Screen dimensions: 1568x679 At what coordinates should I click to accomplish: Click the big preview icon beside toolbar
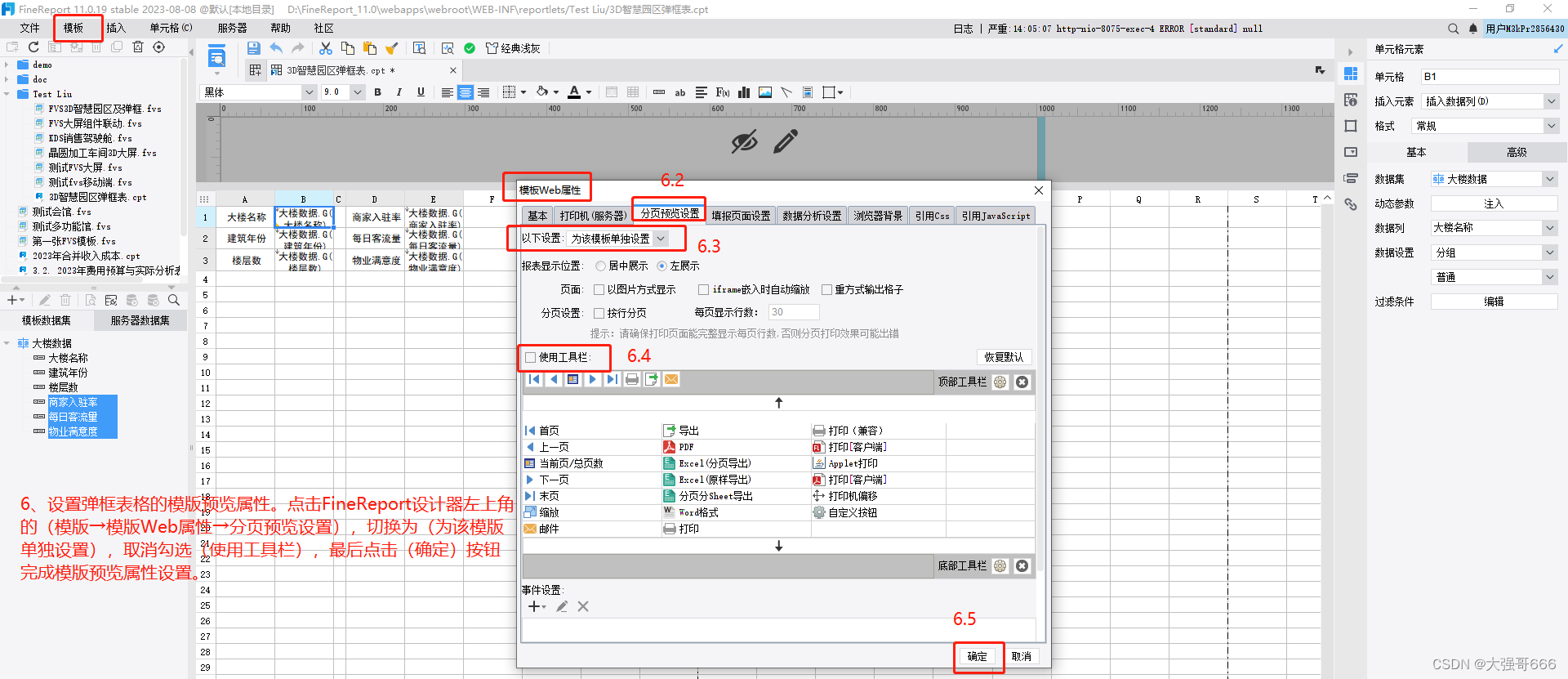216,57
